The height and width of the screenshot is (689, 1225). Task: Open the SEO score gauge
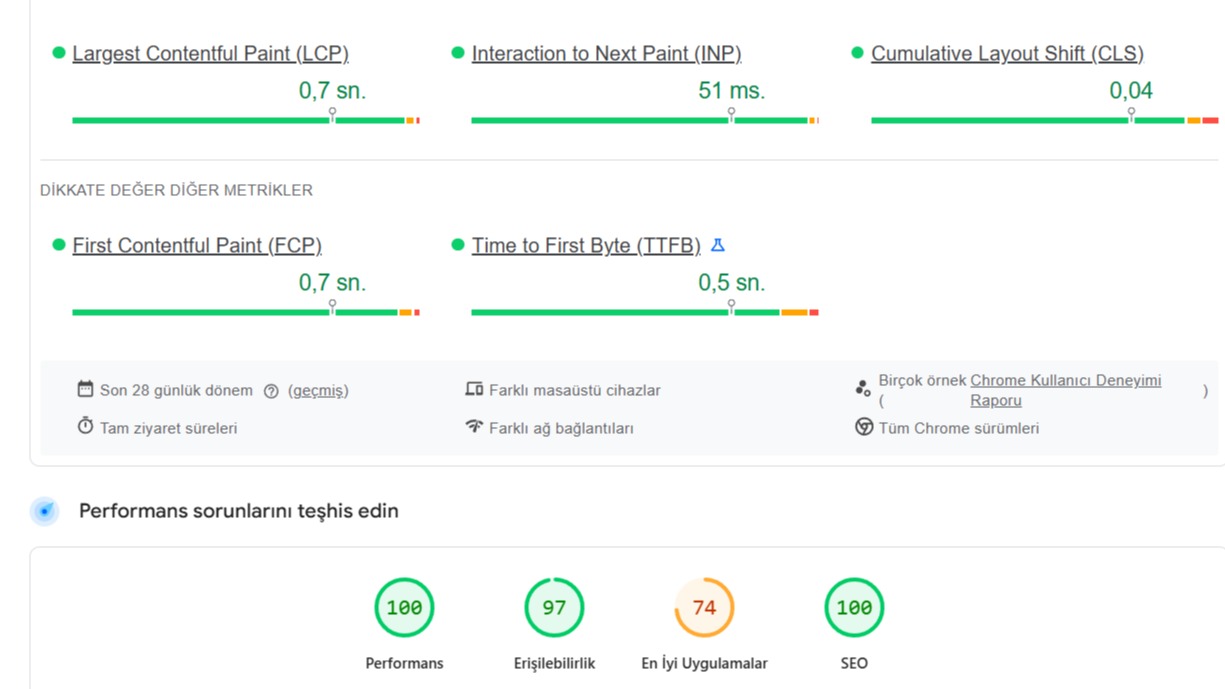coord(854,607)
